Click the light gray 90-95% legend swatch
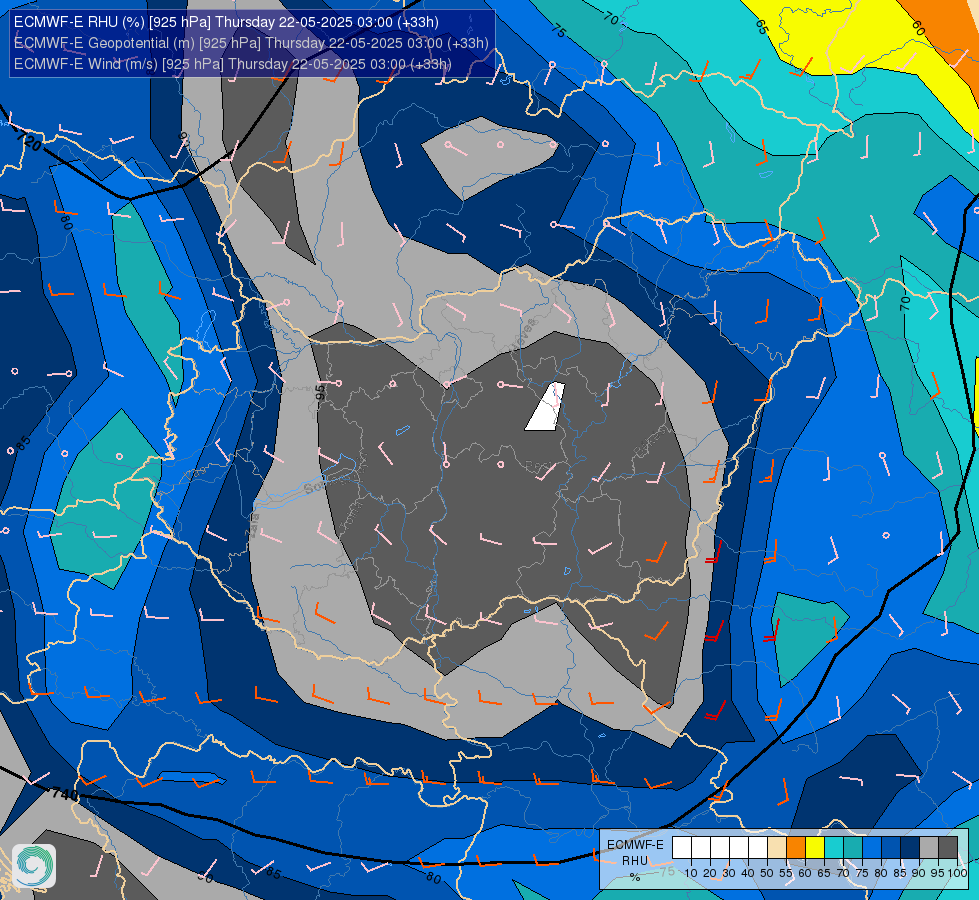This screenshot has width=979, height=900. click(x=929, y=848)
